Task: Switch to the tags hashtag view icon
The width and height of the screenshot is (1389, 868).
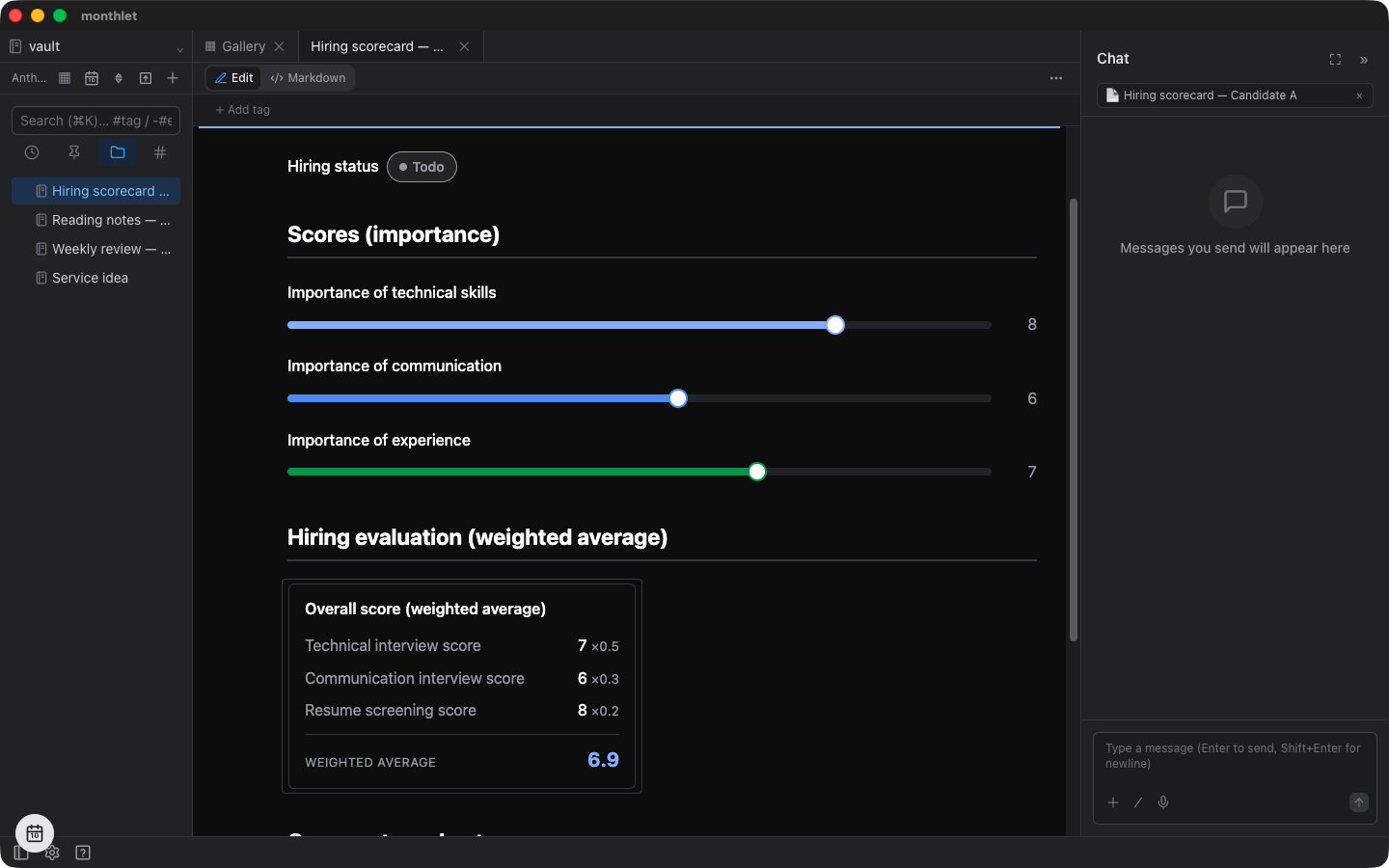Action: (160, 152)
